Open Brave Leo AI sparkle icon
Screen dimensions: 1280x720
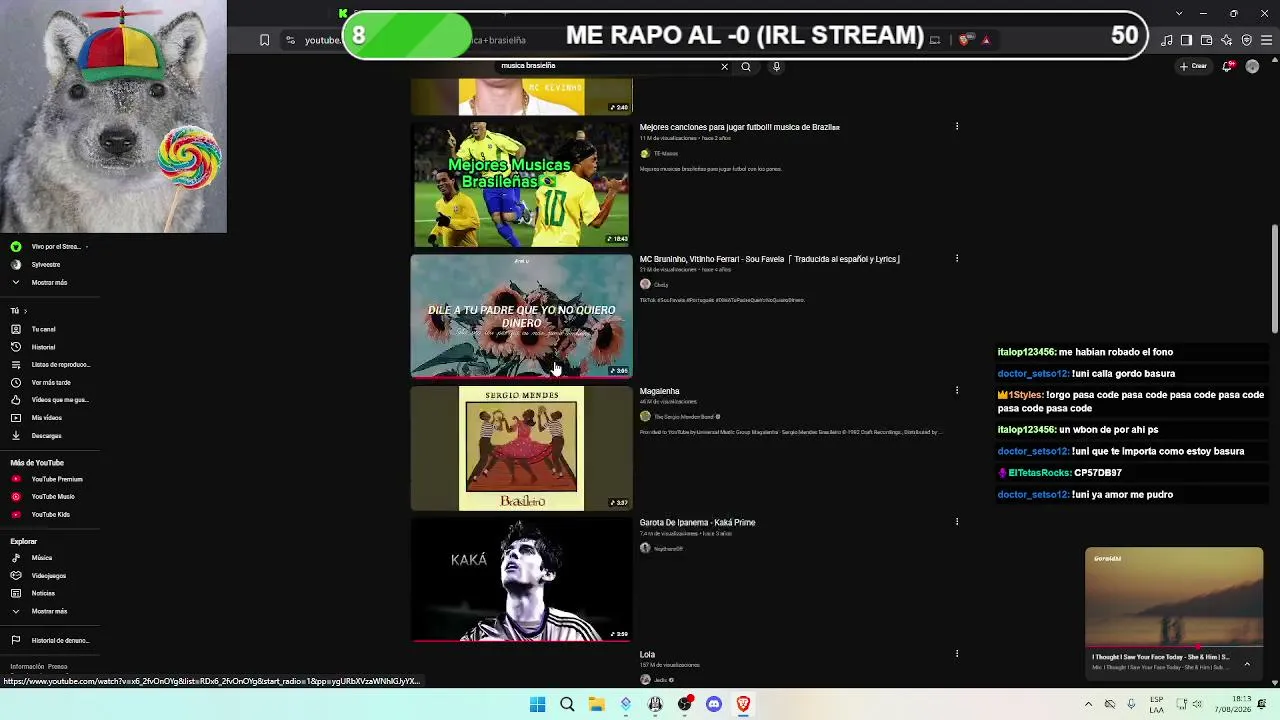coord(1226,40)
